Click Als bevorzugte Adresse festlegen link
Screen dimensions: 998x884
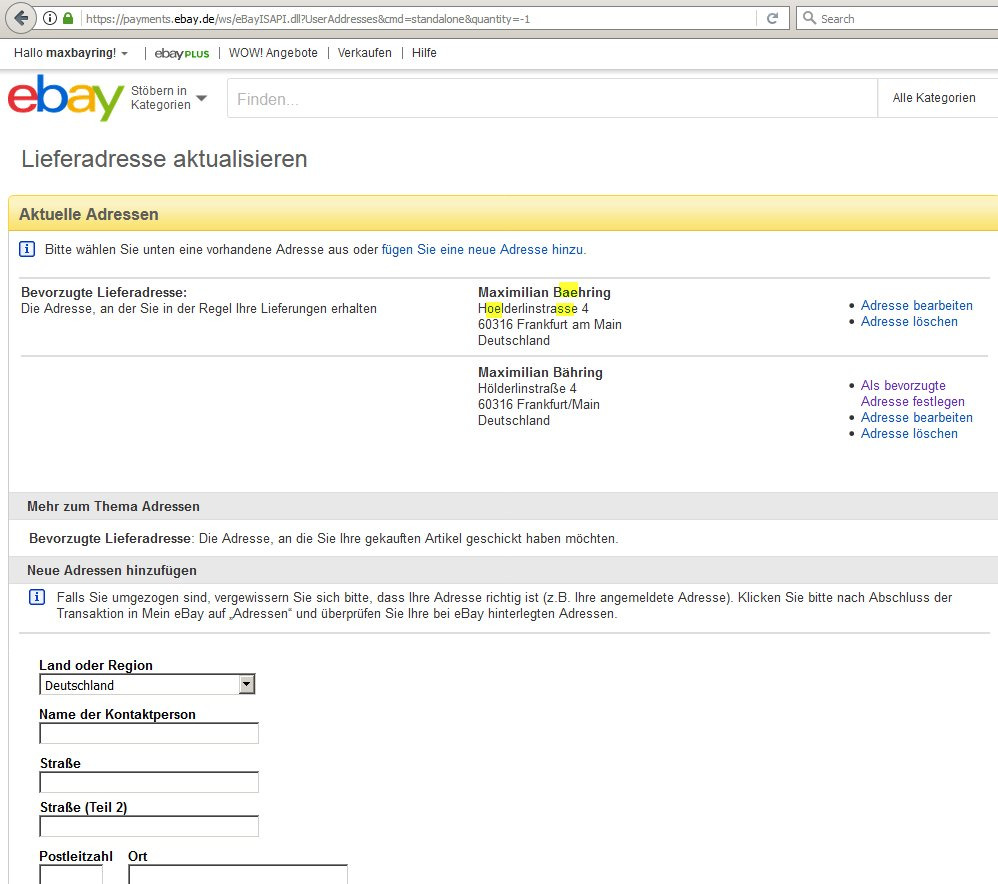912,393
